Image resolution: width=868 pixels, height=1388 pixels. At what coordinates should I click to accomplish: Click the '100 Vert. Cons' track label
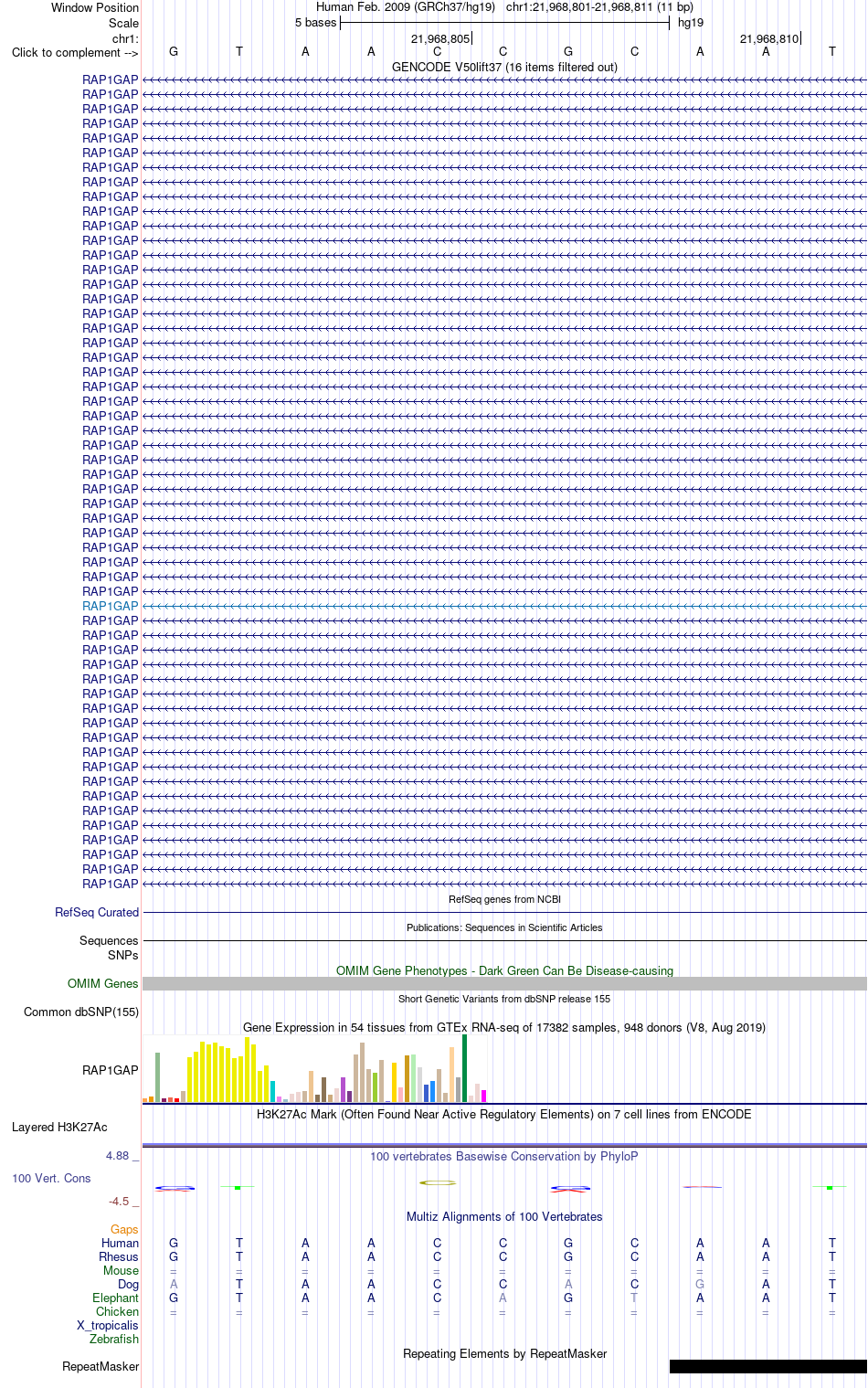click(x=51, y=1178)
